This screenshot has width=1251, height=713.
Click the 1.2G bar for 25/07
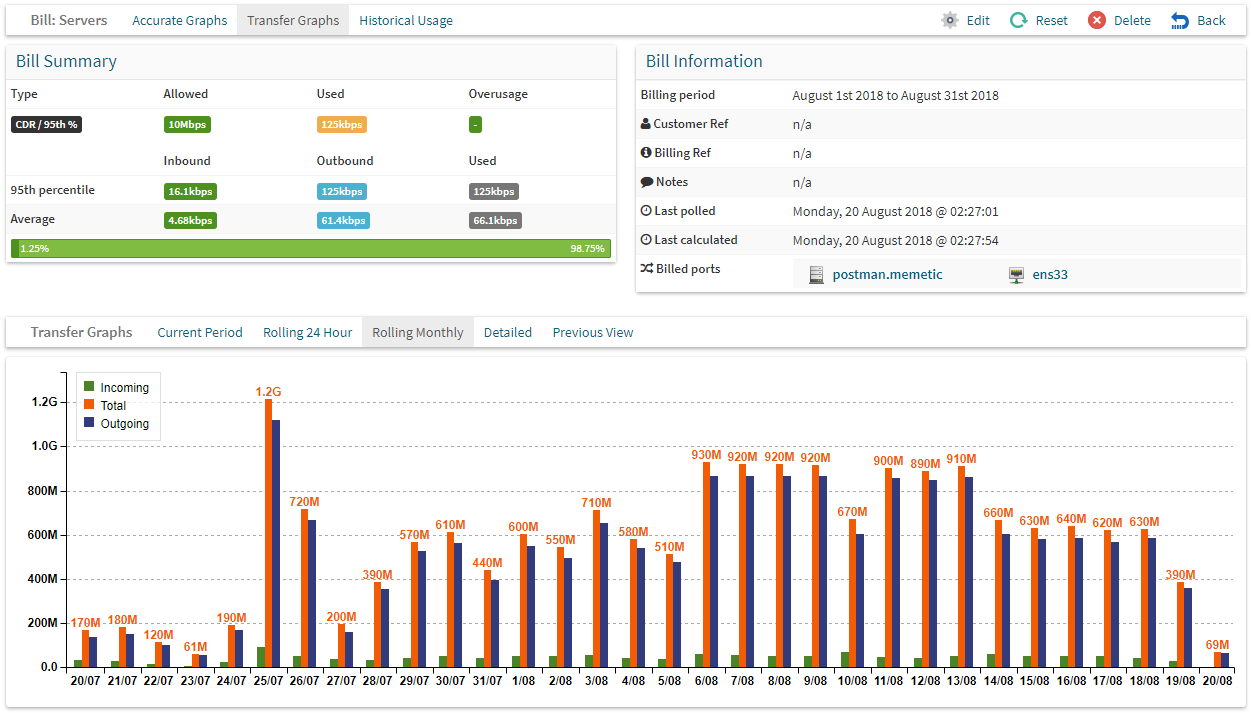point(268,533)
